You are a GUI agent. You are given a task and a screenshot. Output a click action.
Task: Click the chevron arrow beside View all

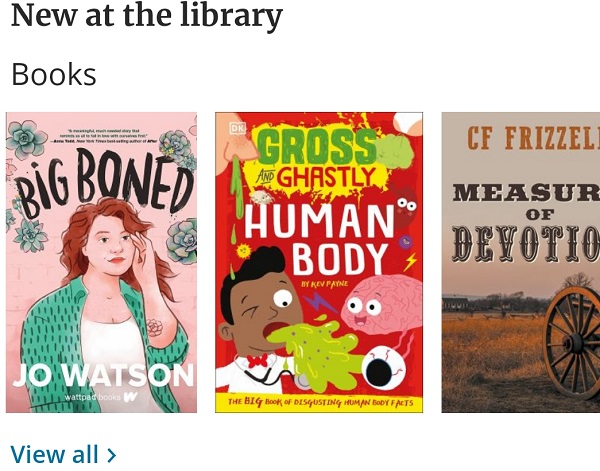(111, 455)
